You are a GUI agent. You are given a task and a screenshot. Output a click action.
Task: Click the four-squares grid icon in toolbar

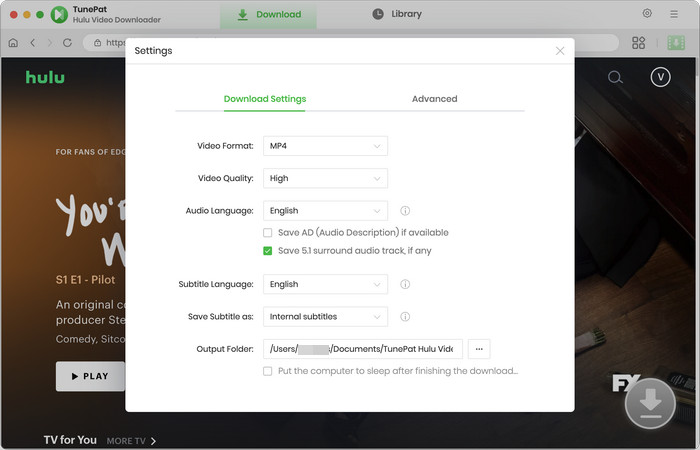click(638, 43)
